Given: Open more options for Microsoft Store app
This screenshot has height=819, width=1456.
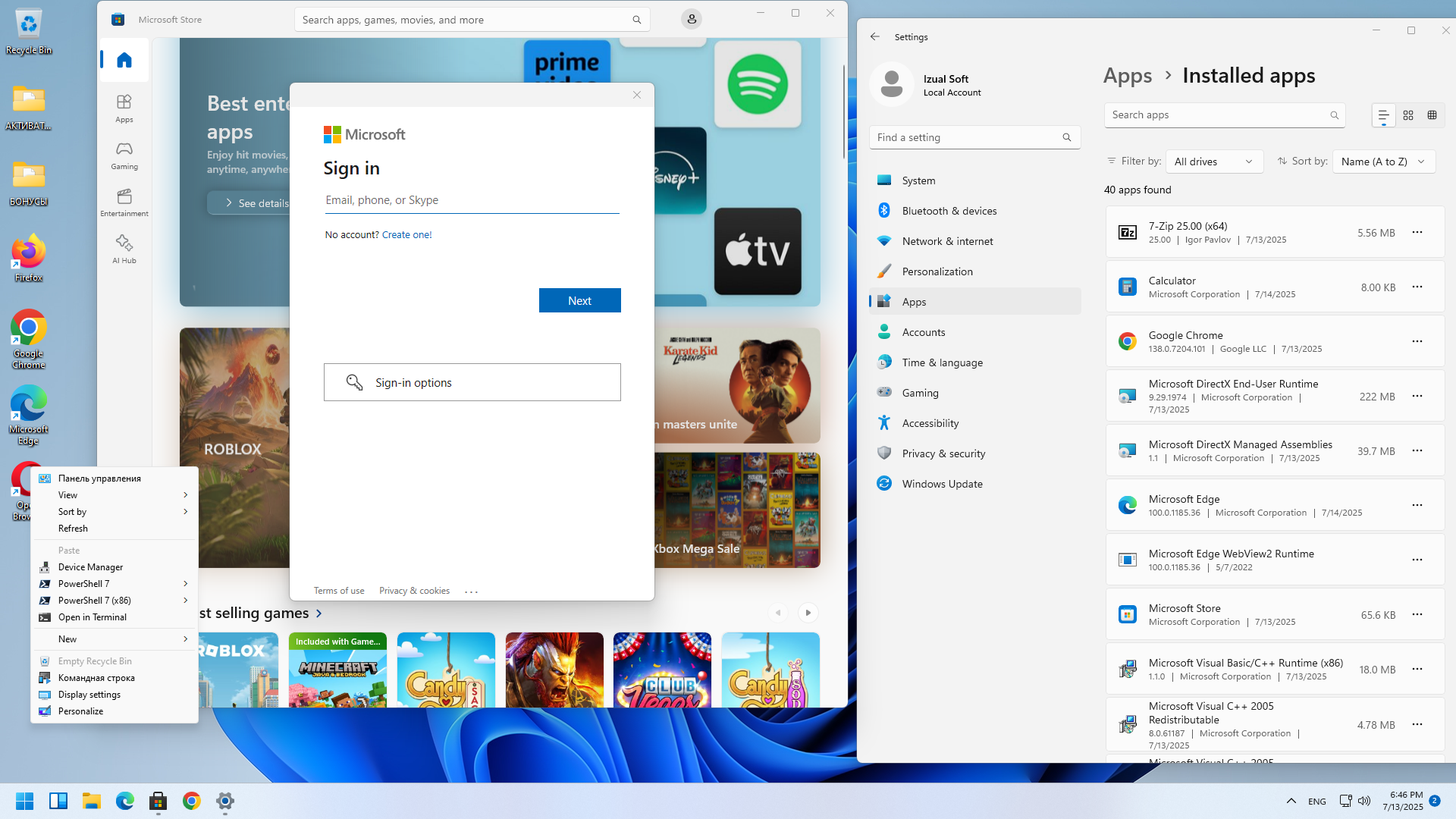Looking at the screenshot, I should 1417,614.
